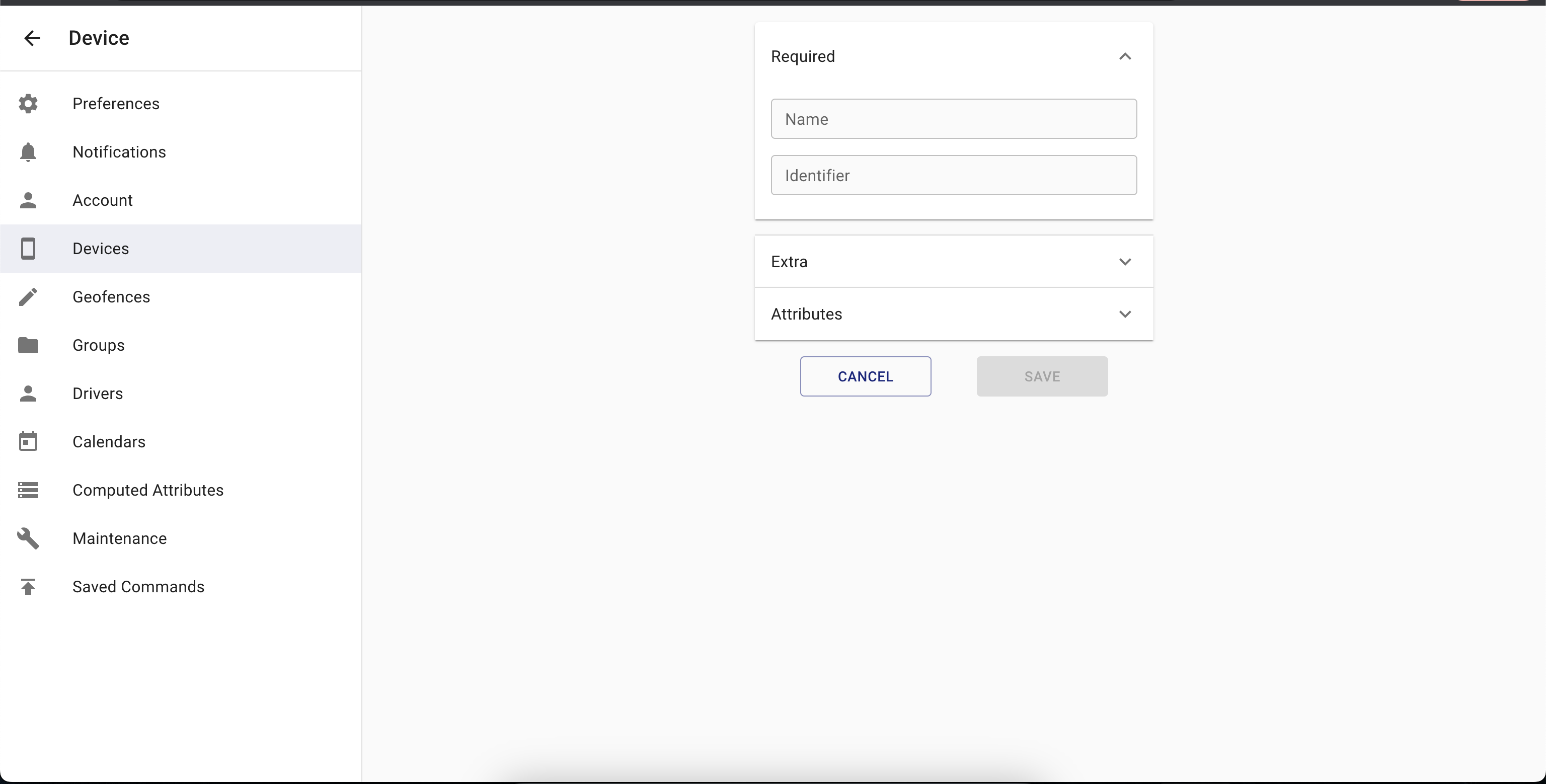1546x784 pixels.
Task: Click the Account person icon
Action: coord(28,200)
